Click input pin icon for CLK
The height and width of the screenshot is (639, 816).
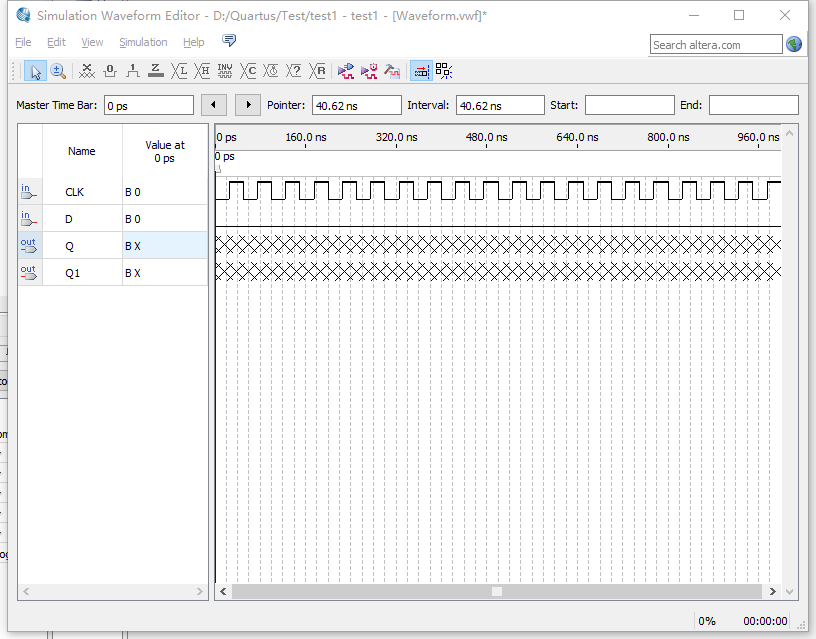point(29,191)
